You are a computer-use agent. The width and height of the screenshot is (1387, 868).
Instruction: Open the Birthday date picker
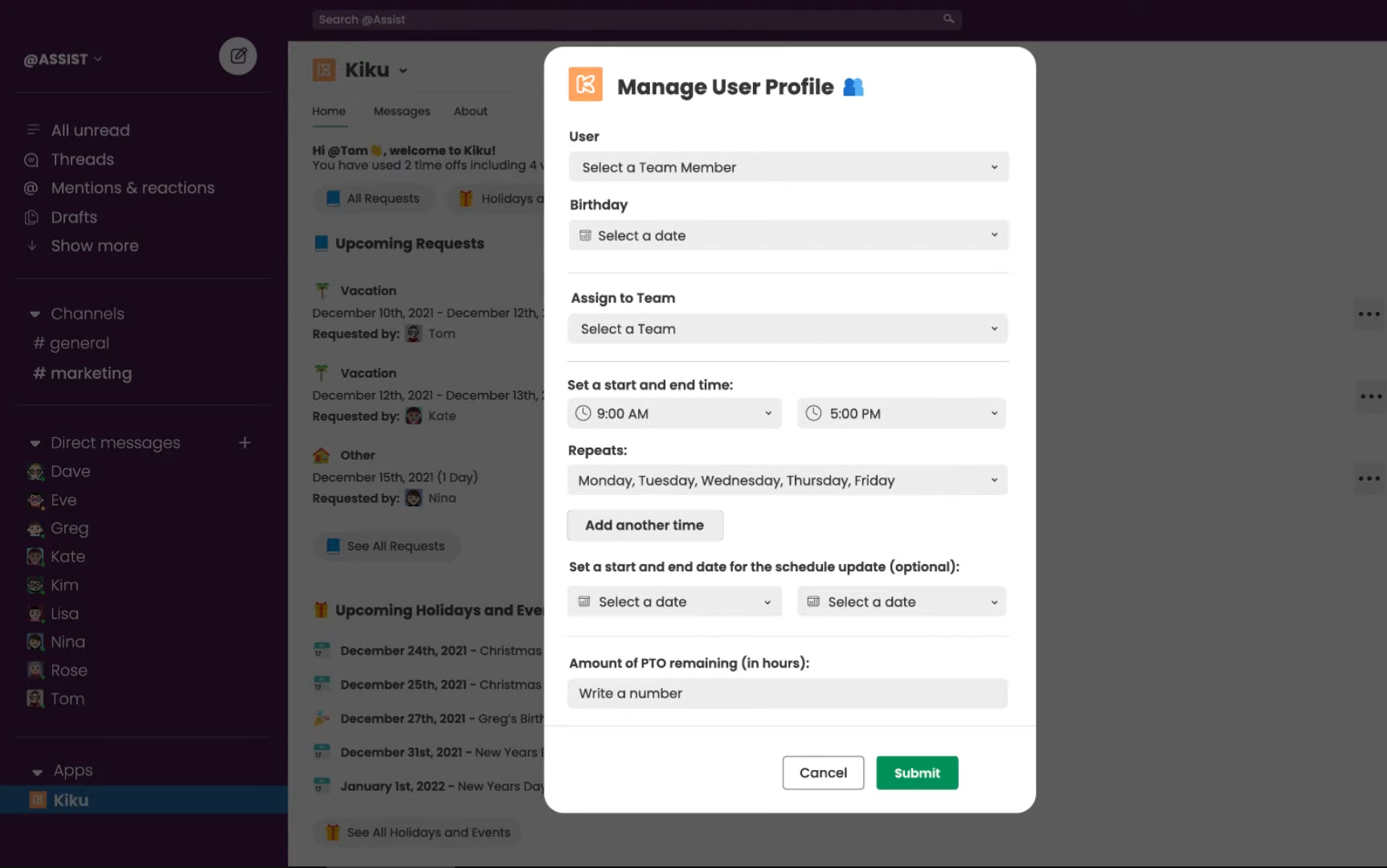(788, 235)
